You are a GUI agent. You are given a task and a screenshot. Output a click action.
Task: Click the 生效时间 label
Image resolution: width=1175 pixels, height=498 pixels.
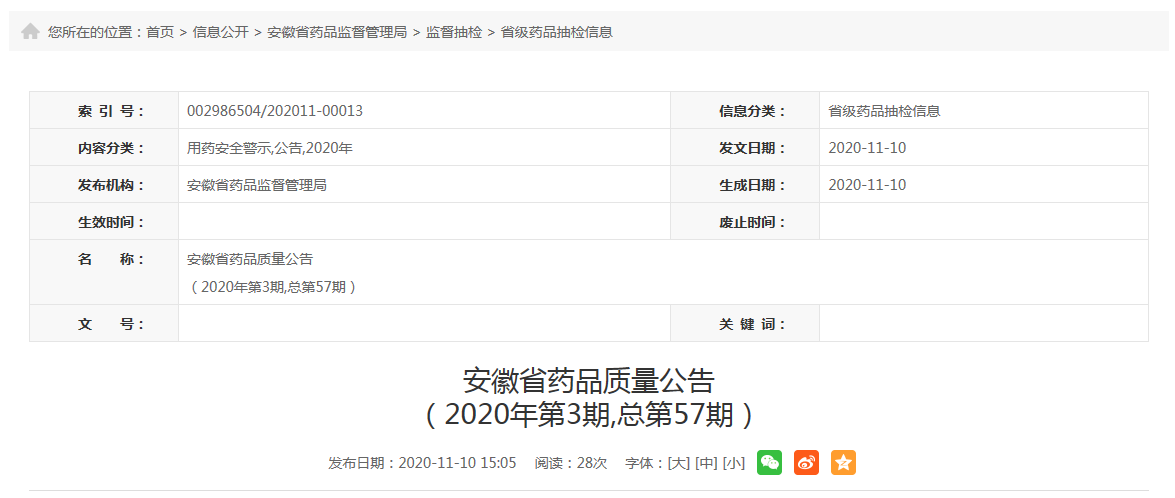(x=112, y=222)
